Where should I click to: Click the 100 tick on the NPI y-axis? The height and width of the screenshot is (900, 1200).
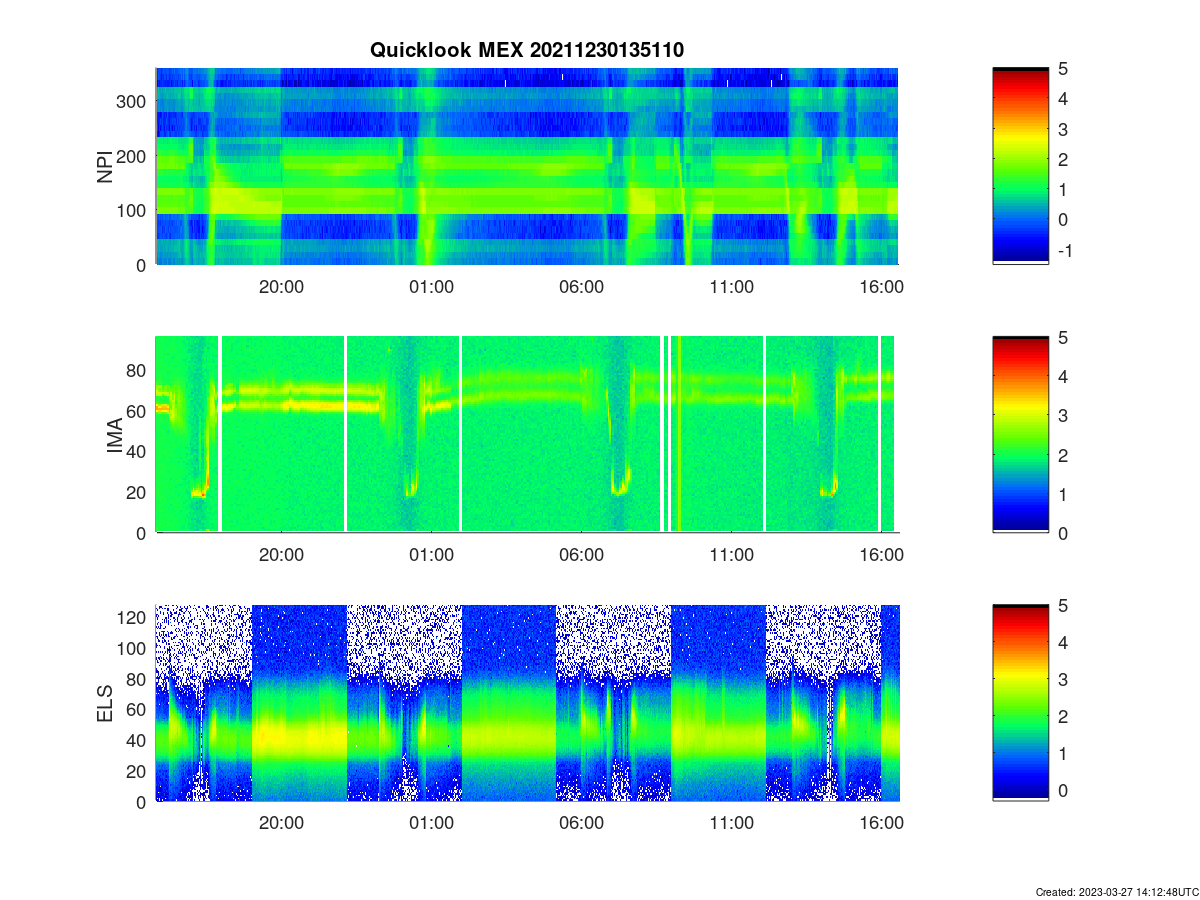coord(133,210)
